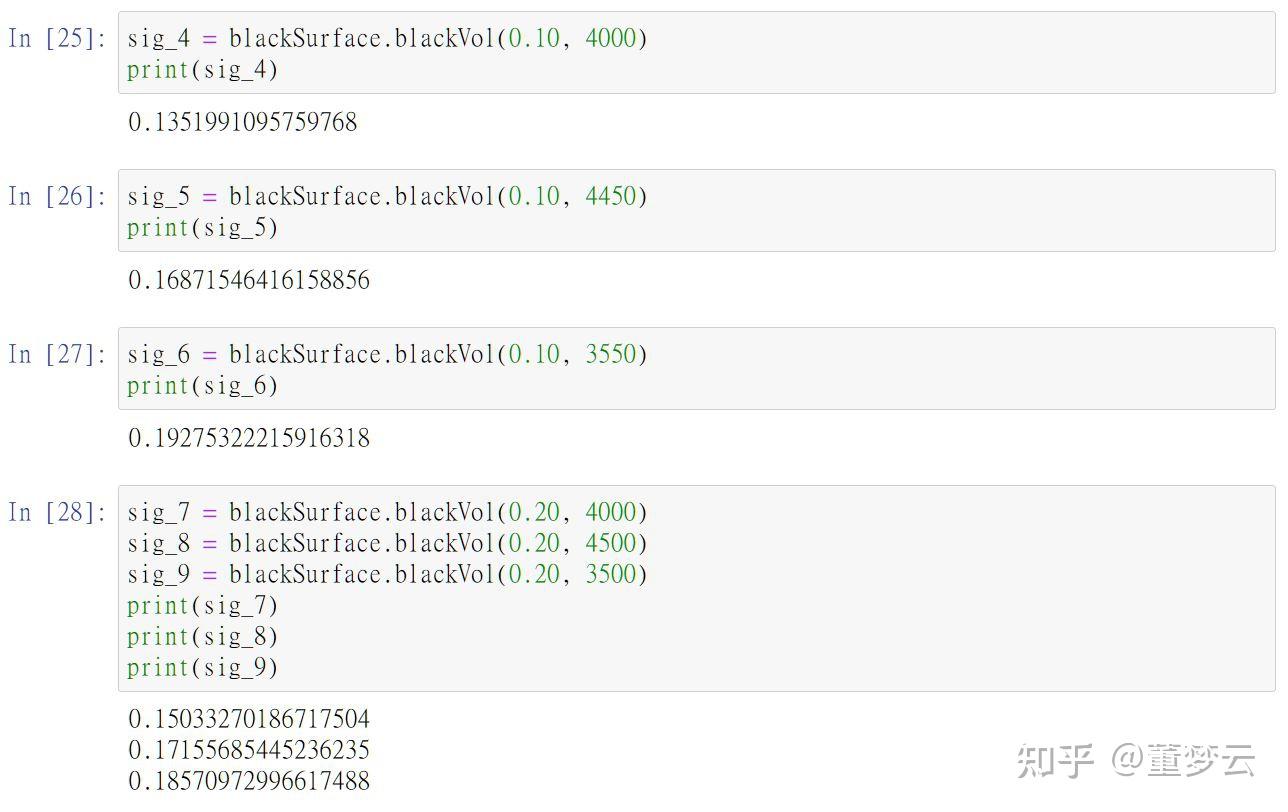This screenshot has width=1288, height=812.
Task: Click output value 0.19275322215916318
Action: [x=249, y=439]
